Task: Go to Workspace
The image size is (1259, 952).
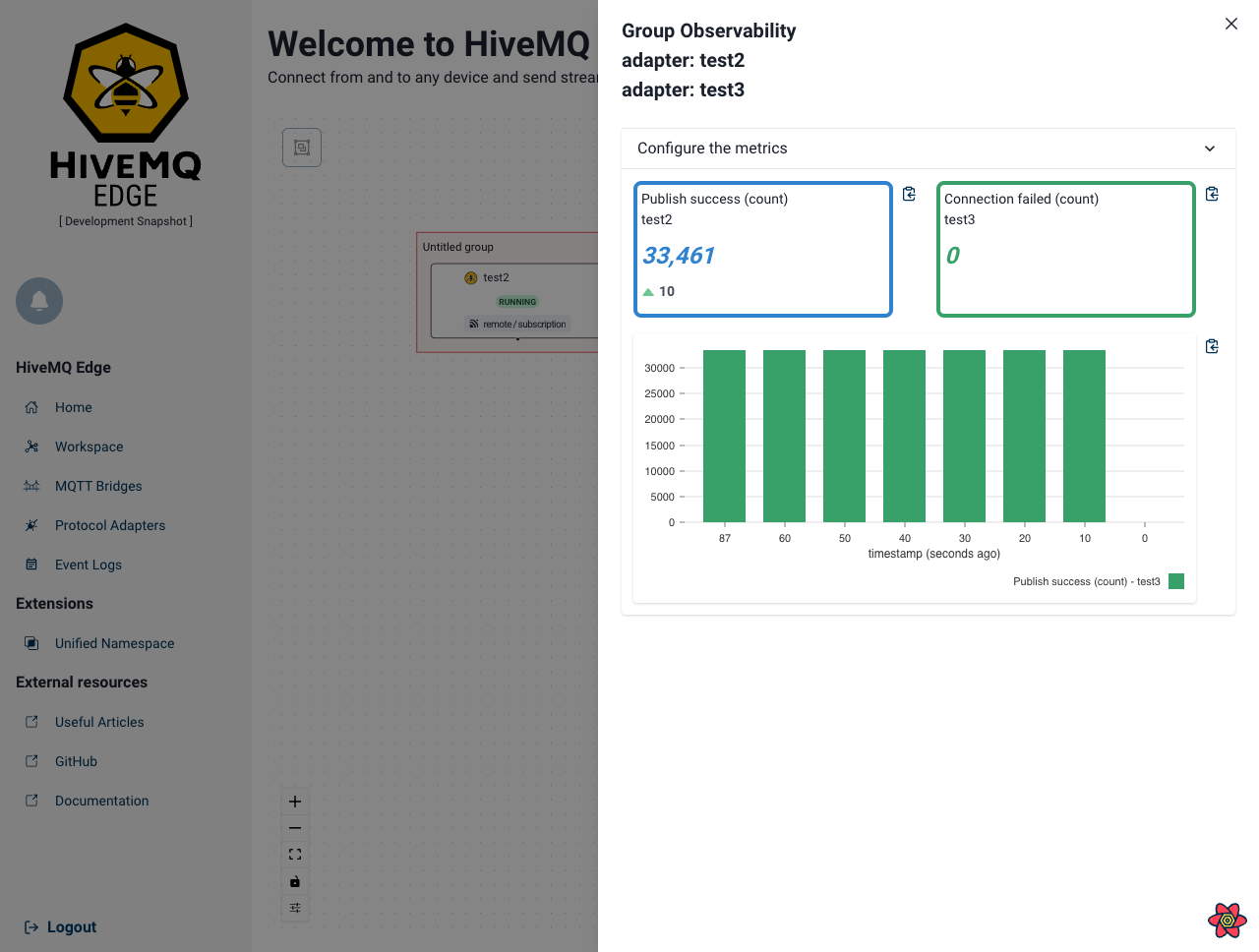Action: coord(90,446)
